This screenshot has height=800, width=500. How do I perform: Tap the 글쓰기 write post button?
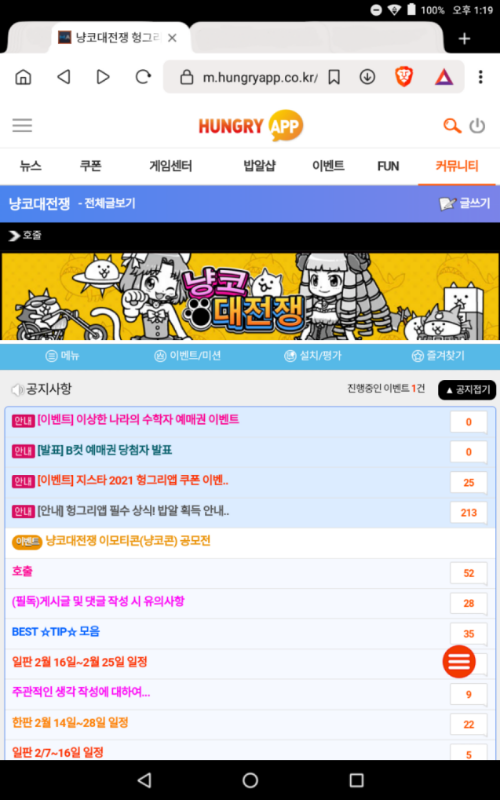(464, 204)
